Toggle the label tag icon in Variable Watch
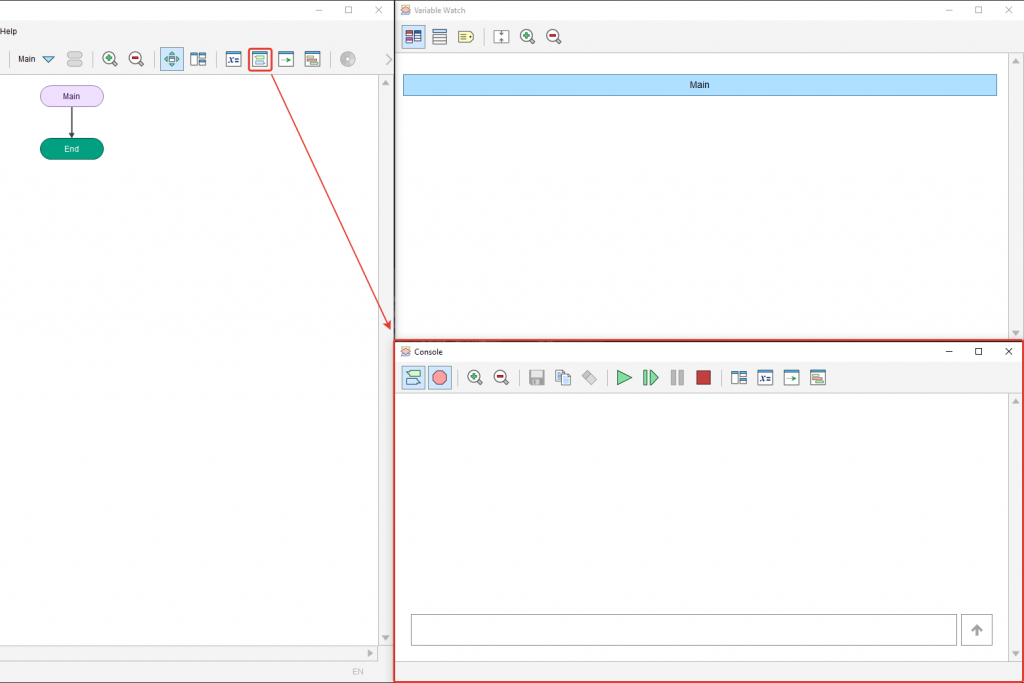Image resolution: width=1024 pixels, height=683 pixels. (466, 37)
